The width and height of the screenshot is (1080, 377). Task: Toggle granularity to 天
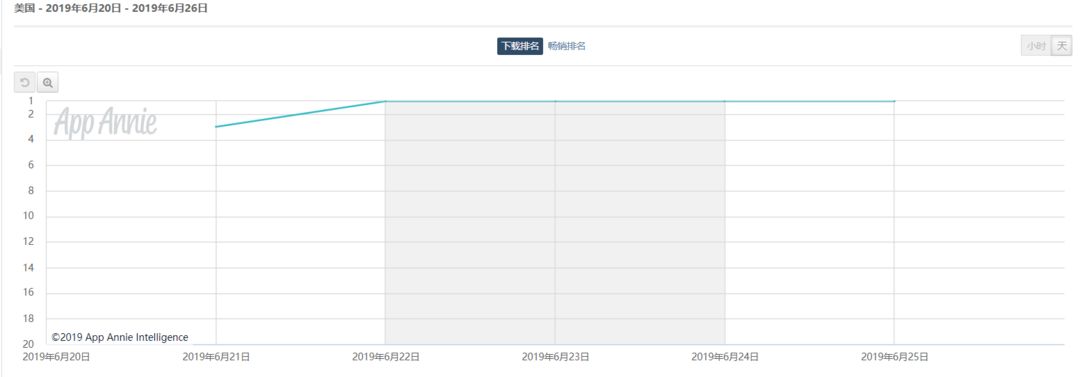coord(1061,46)
